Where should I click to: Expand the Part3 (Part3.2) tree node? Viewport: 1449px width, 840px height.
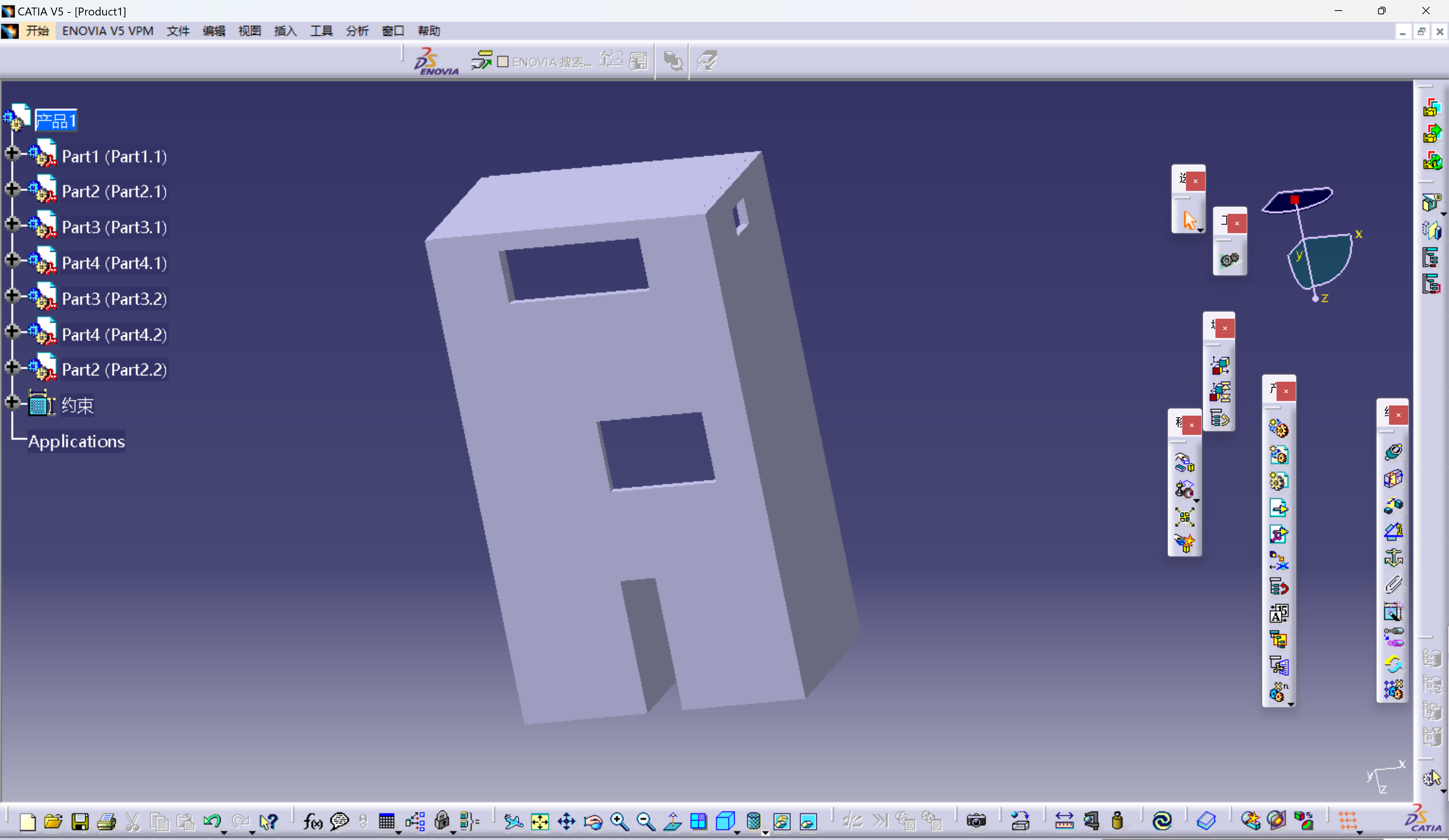click(x=11, y=298)
